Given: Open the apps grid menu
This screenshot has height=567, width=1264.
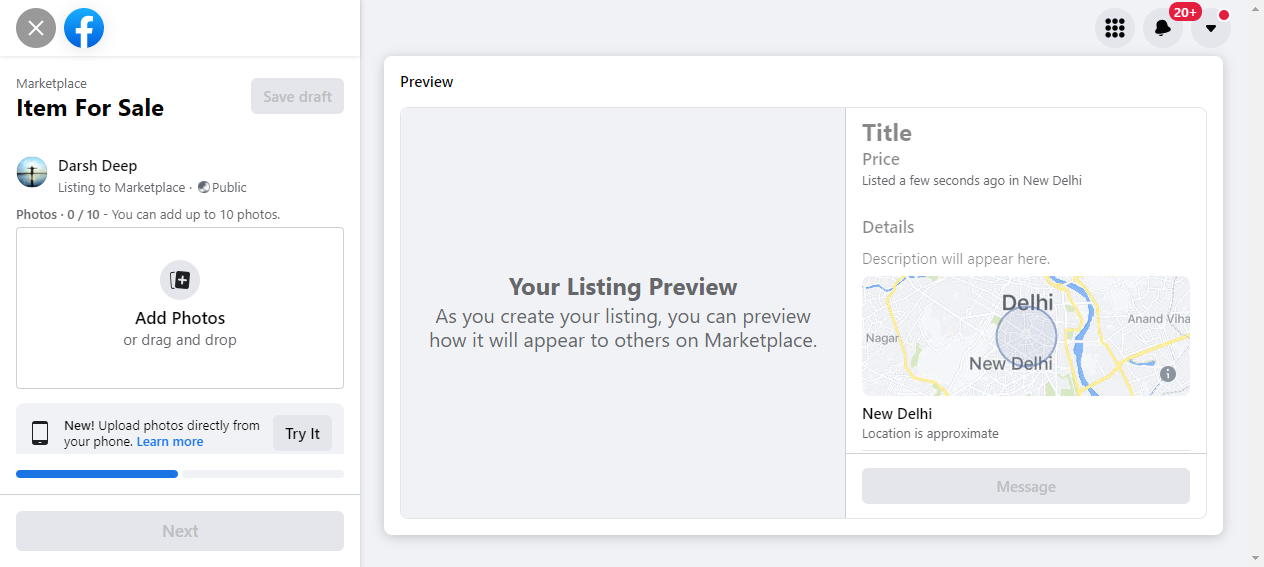Looking at the screenshot, I should (1115, 28).
